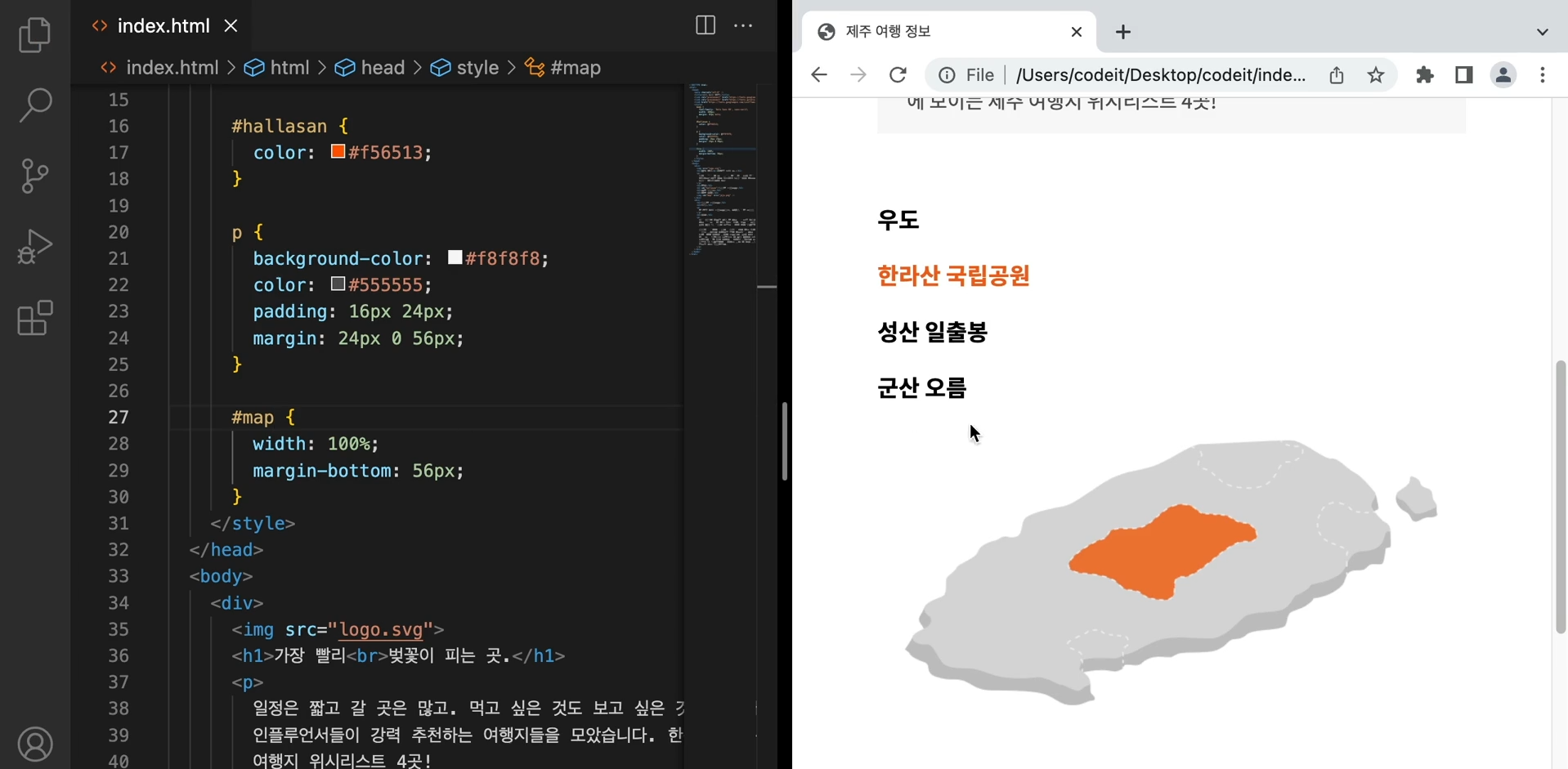Viewport: 1568px width, 769px height.
Task: Toggle the browser side panel
Action: coord(1463,75)
